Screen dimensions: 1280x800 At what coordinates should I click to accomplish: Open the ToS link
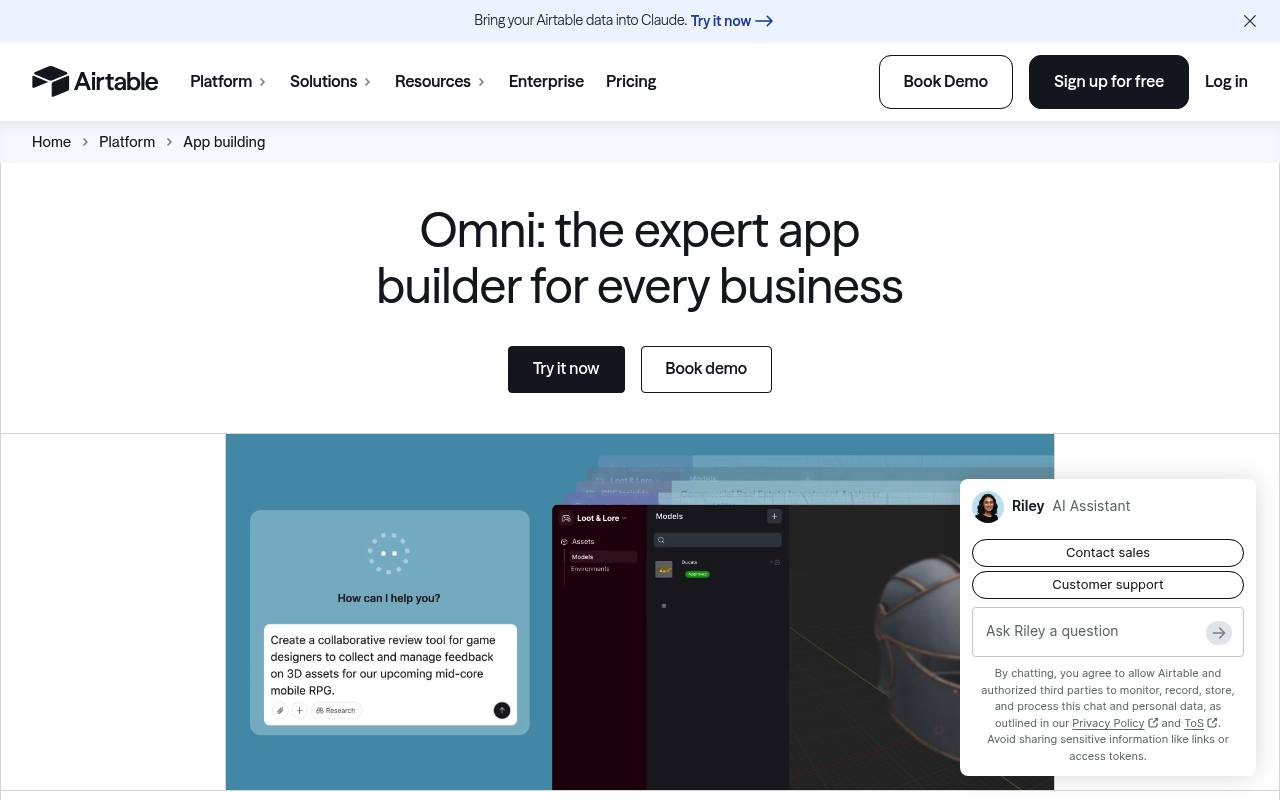pos(1194,723)
